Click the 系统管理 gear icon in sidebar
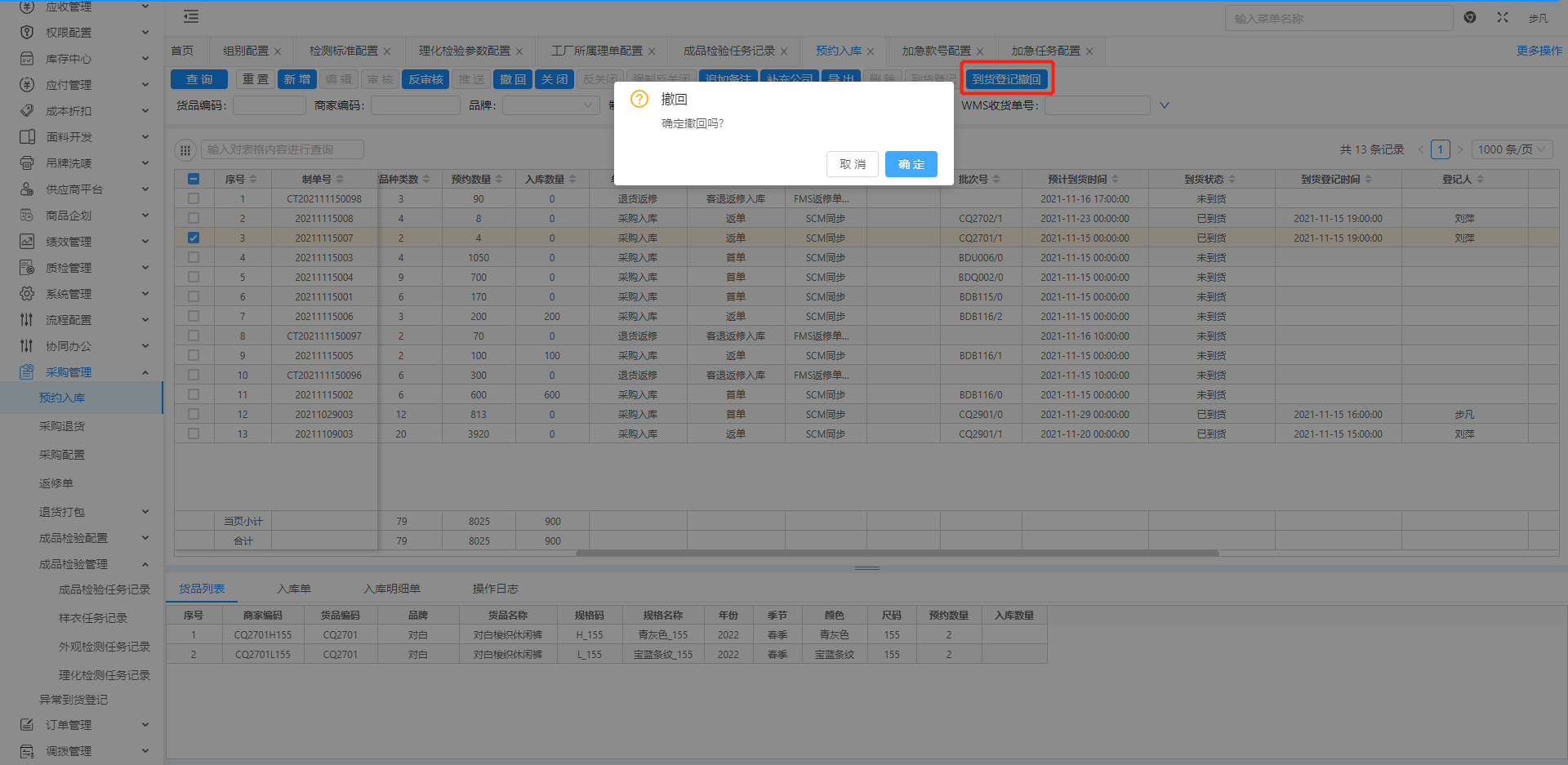Image resolution: width=1568 pixels, height=765 pixels. 27,294
